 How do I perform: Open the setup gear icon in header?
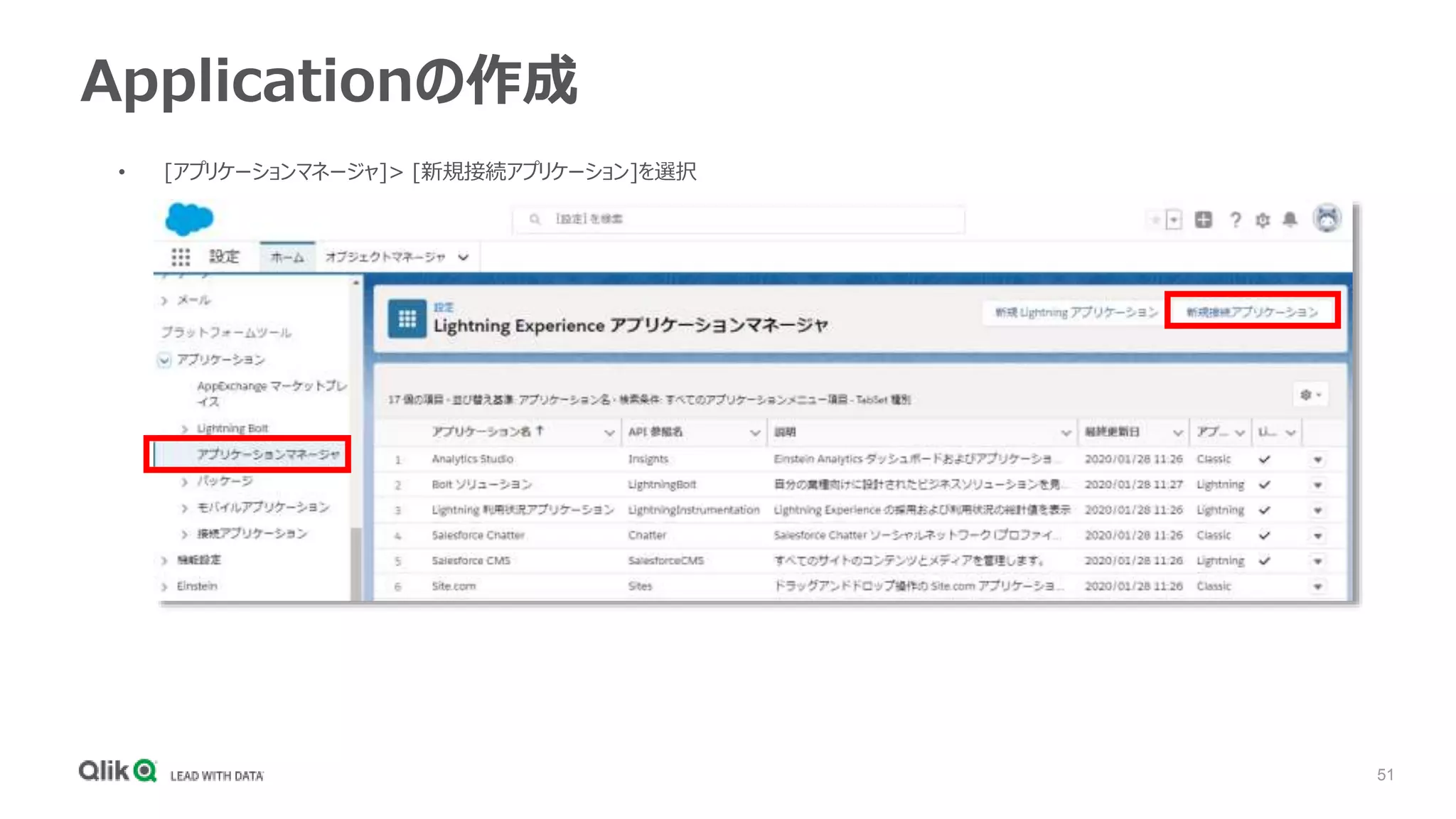pos(1263,220)
